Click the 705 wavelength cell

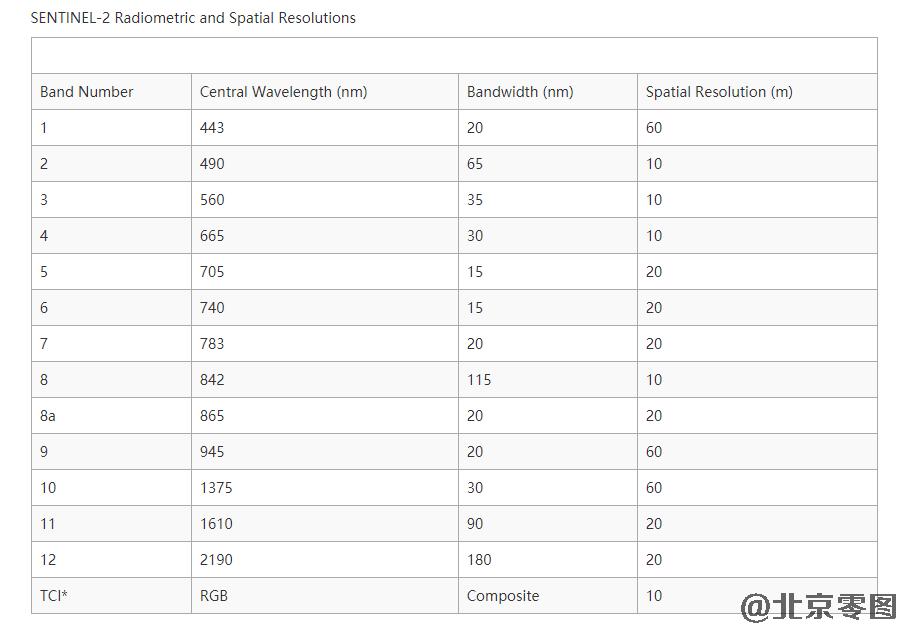tap(212, 272)
